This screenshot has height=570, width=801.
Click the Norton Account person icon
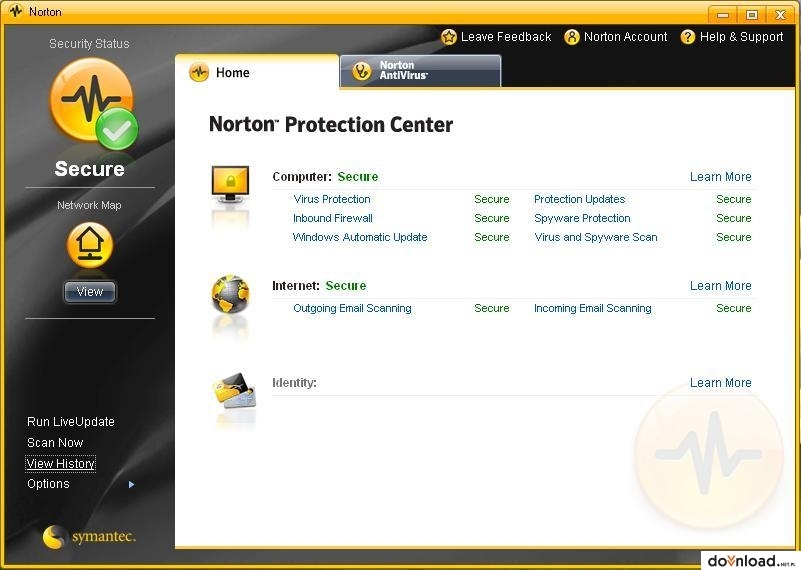572,37
